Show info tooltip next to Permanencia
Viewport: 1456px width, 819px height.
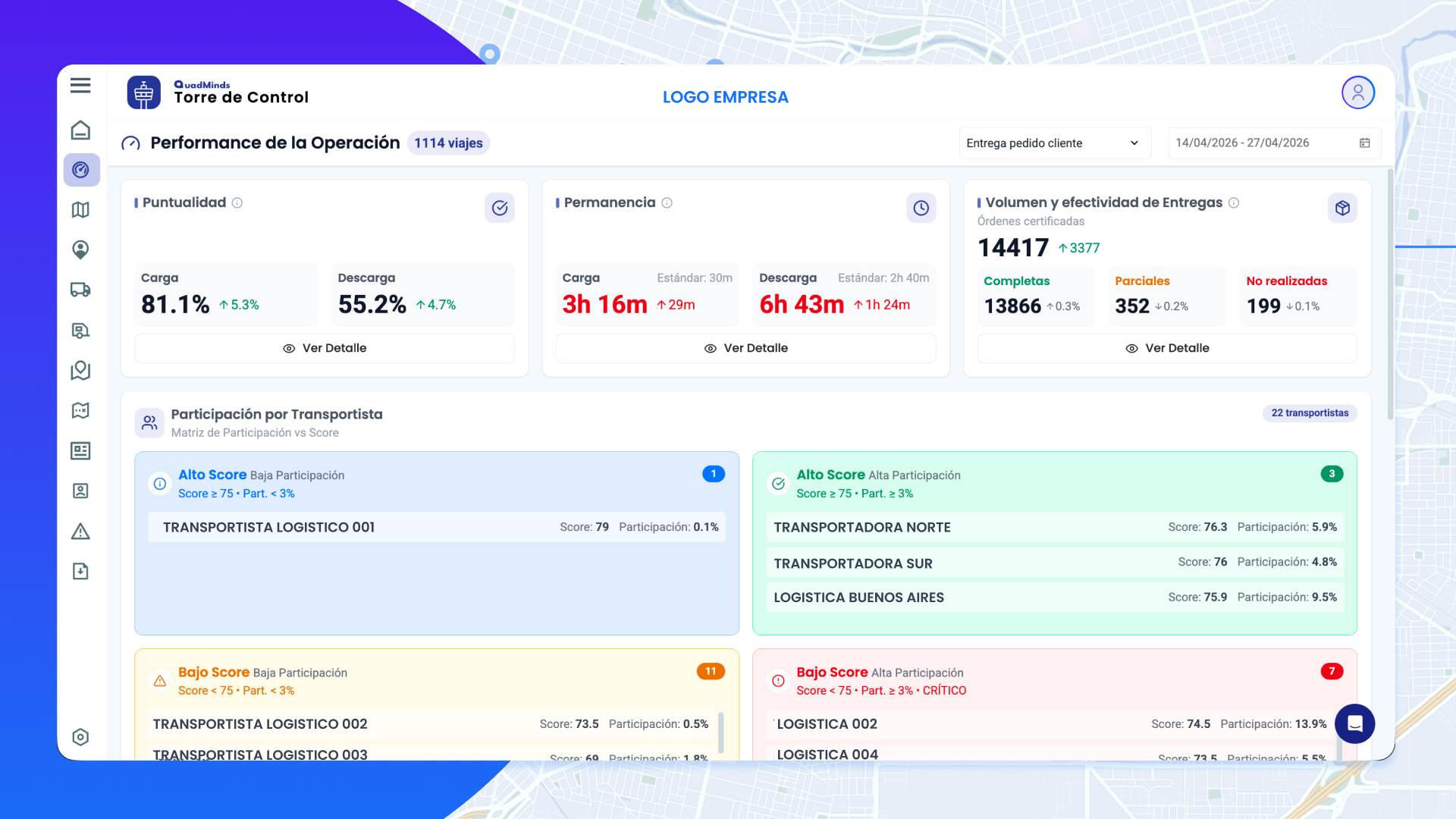tap(667, 202)
